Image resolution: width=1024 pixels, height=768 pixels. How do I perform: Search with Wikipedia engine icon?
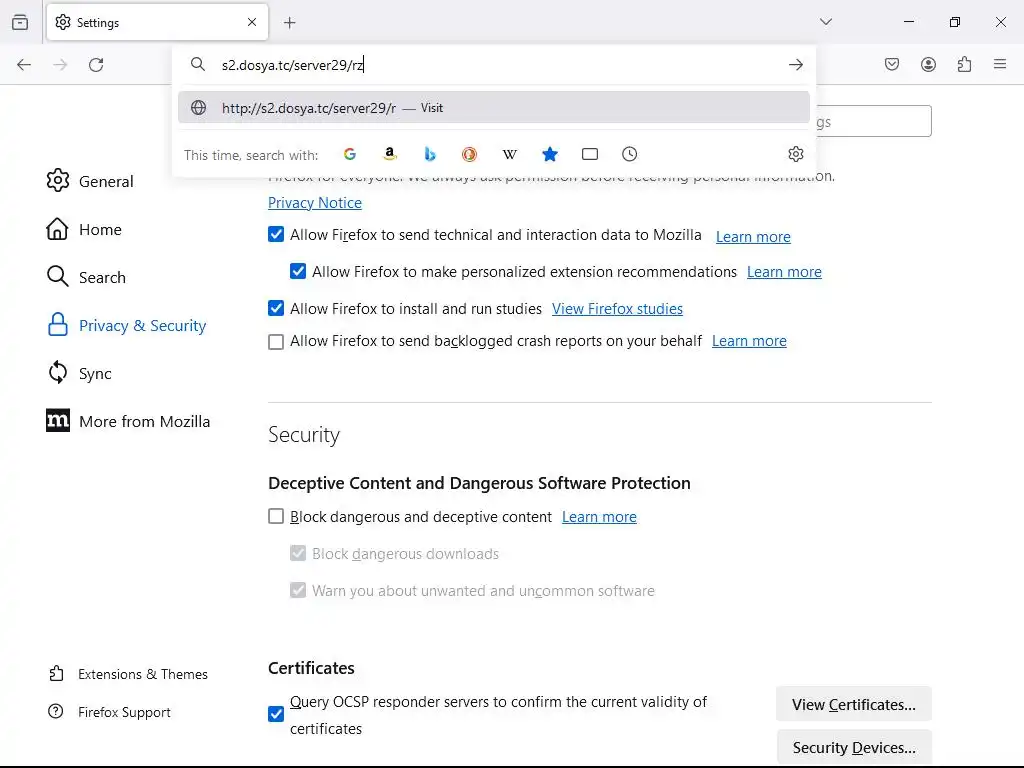[x=510, y=154]
